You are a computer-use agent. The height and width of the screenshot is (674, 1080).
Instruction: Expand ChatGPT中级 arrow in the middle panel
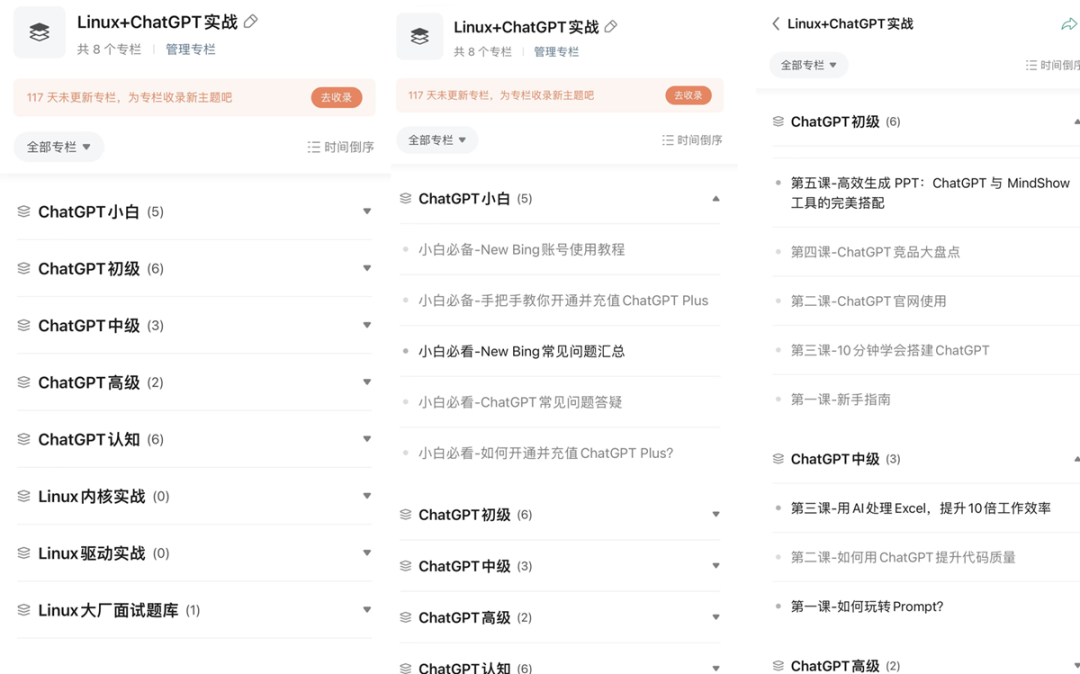pos(716,566)
